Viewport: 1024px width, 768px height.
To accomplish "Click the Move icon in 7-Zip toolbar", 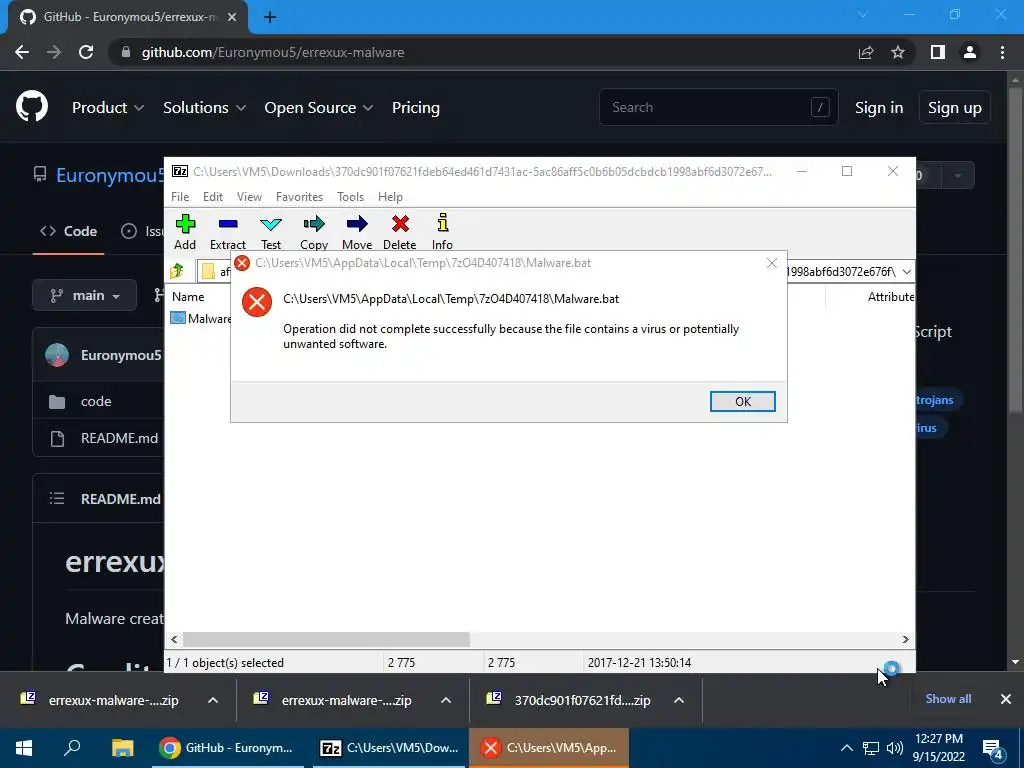I will 357,224.
